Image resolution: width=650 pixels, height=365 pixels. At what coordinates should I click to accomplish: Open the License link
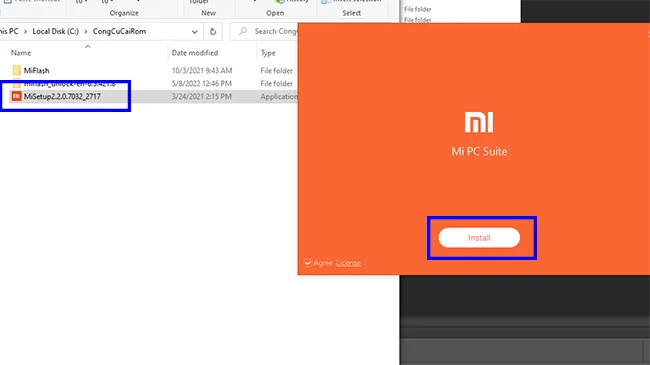[348, 263]
